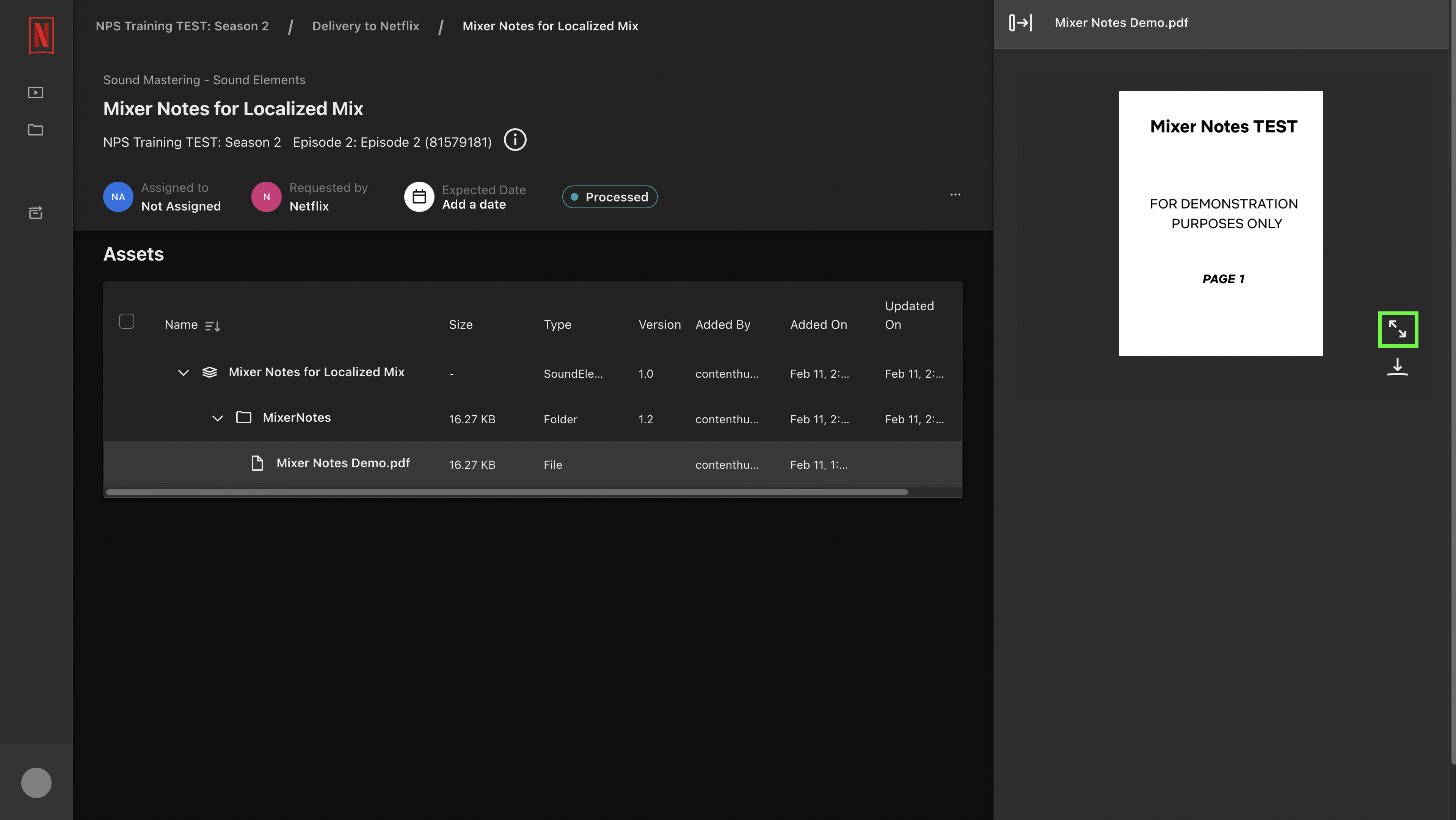The width and height of the screenshot is (1456, 820).
Task: Click the N Netflix requester avatar
Action: click(x=266, y=197)
